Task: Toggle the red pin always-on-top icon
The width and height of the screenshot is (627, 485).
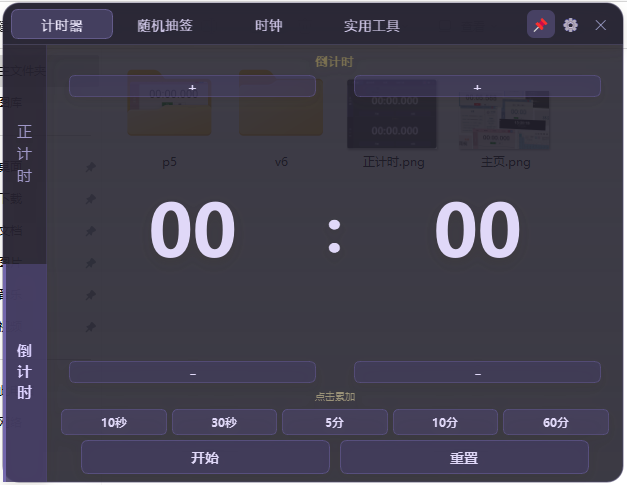Action: (541, 25)
